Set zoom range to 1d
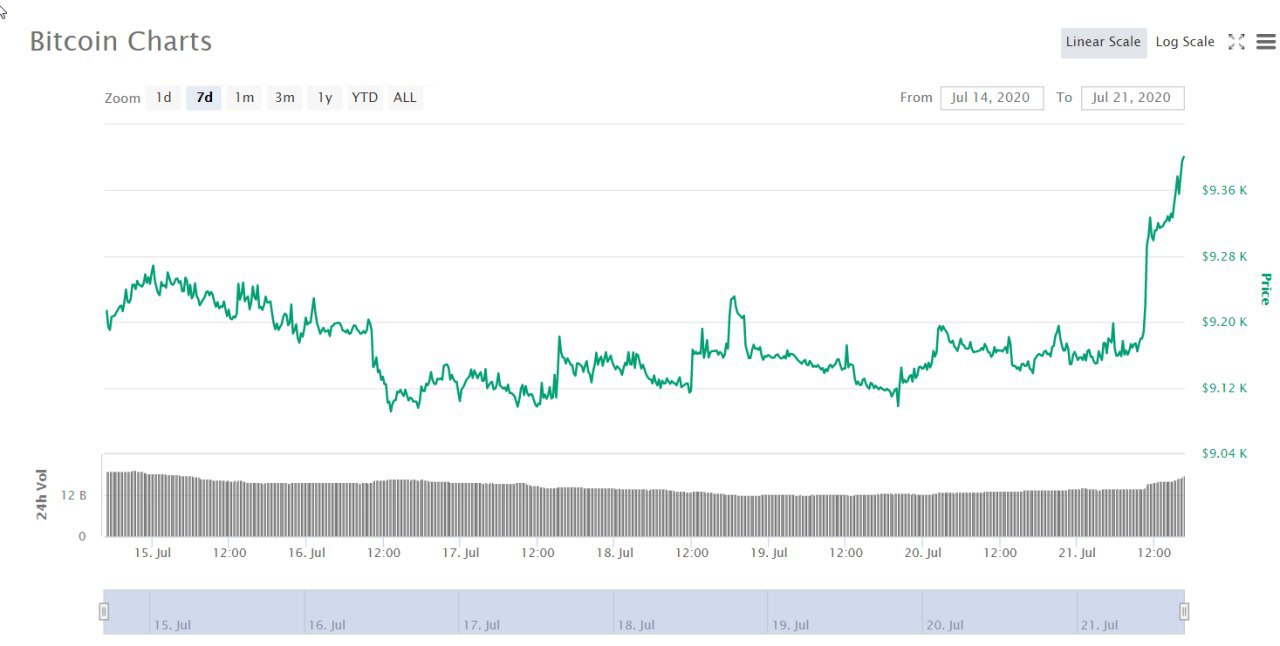Viewport: 1280px width, 646px height. (164, 98)
